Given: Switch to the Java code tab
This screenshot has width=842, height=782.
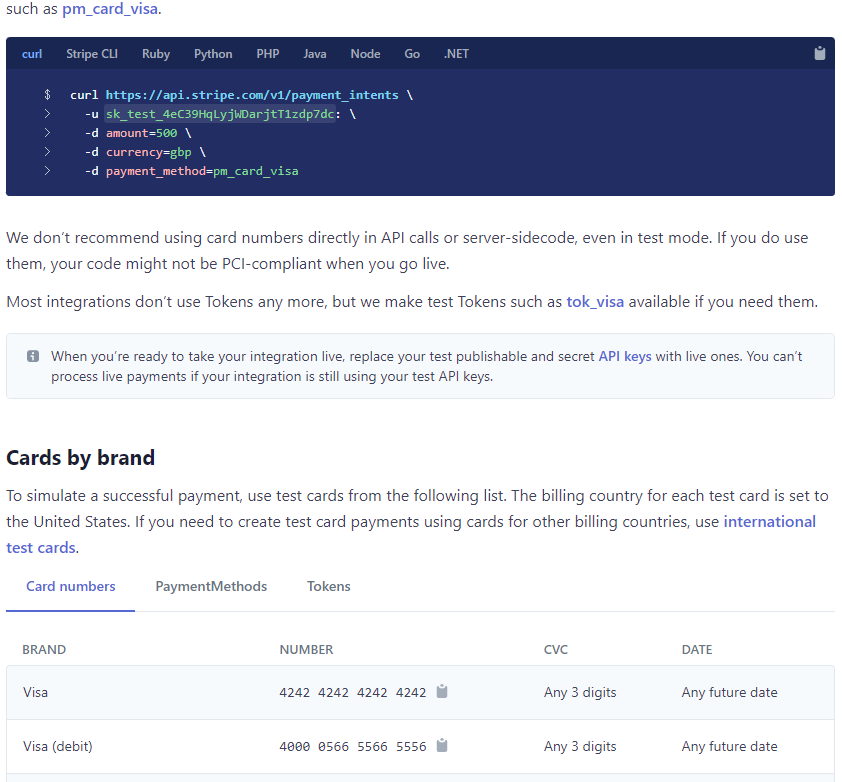Looking at the screenshot, I should pos(315,54).
